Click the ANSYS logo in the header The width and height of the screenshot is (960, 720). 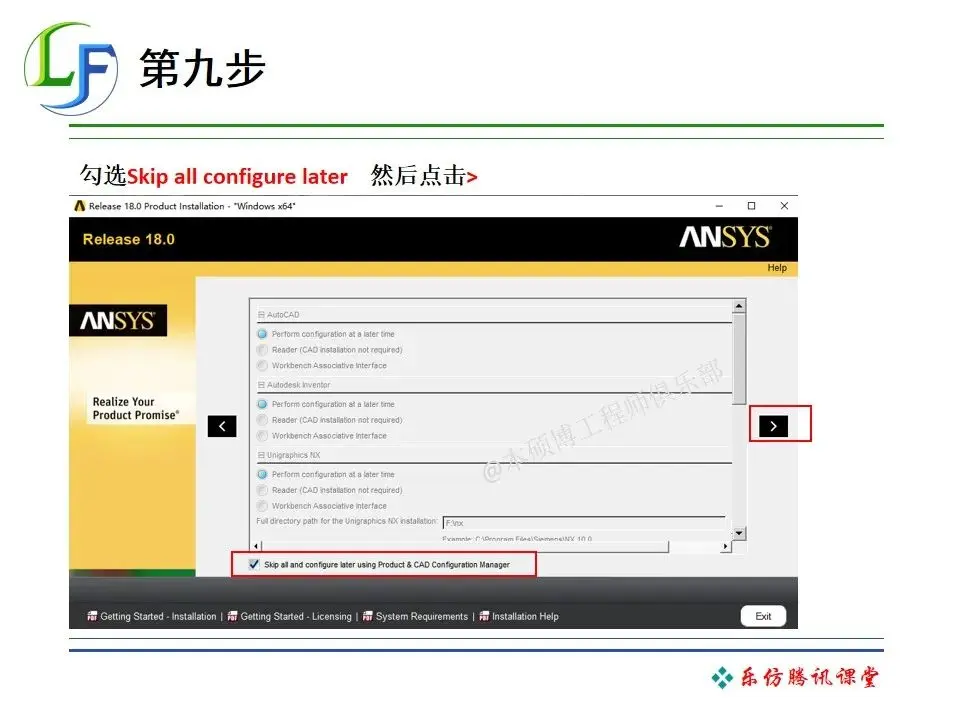point(726,237)
